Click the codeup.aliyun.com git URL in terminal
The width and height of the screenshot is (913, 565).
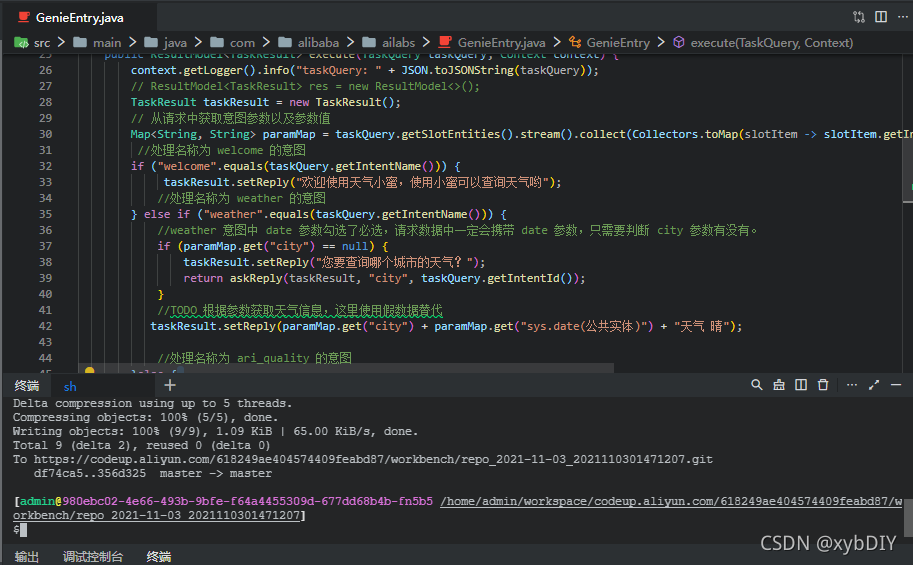coord(373,460)
